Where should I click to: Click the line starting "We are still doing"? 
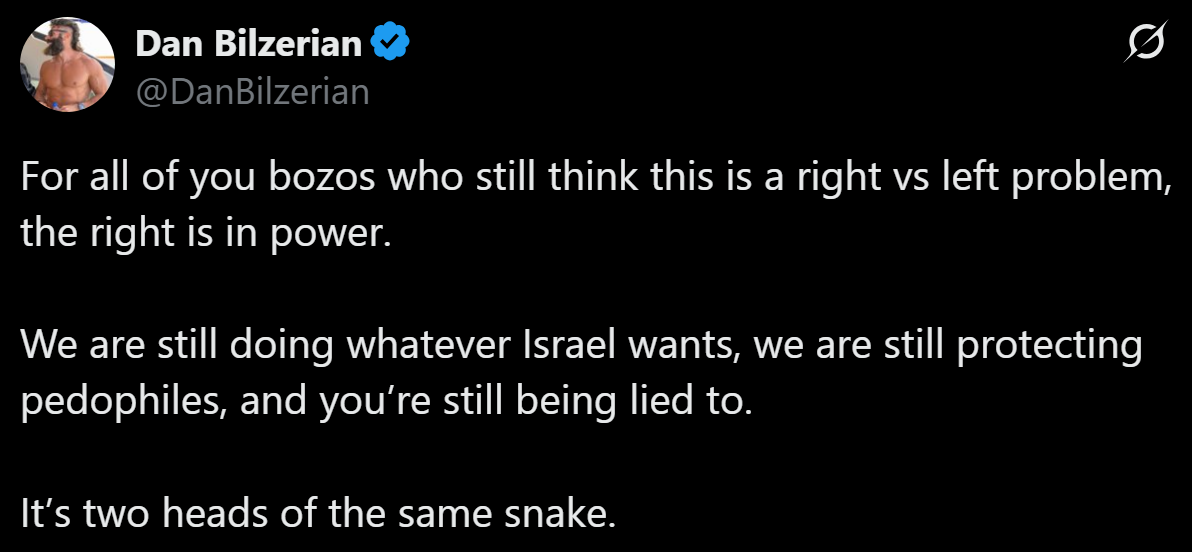[x=580, y=346]
